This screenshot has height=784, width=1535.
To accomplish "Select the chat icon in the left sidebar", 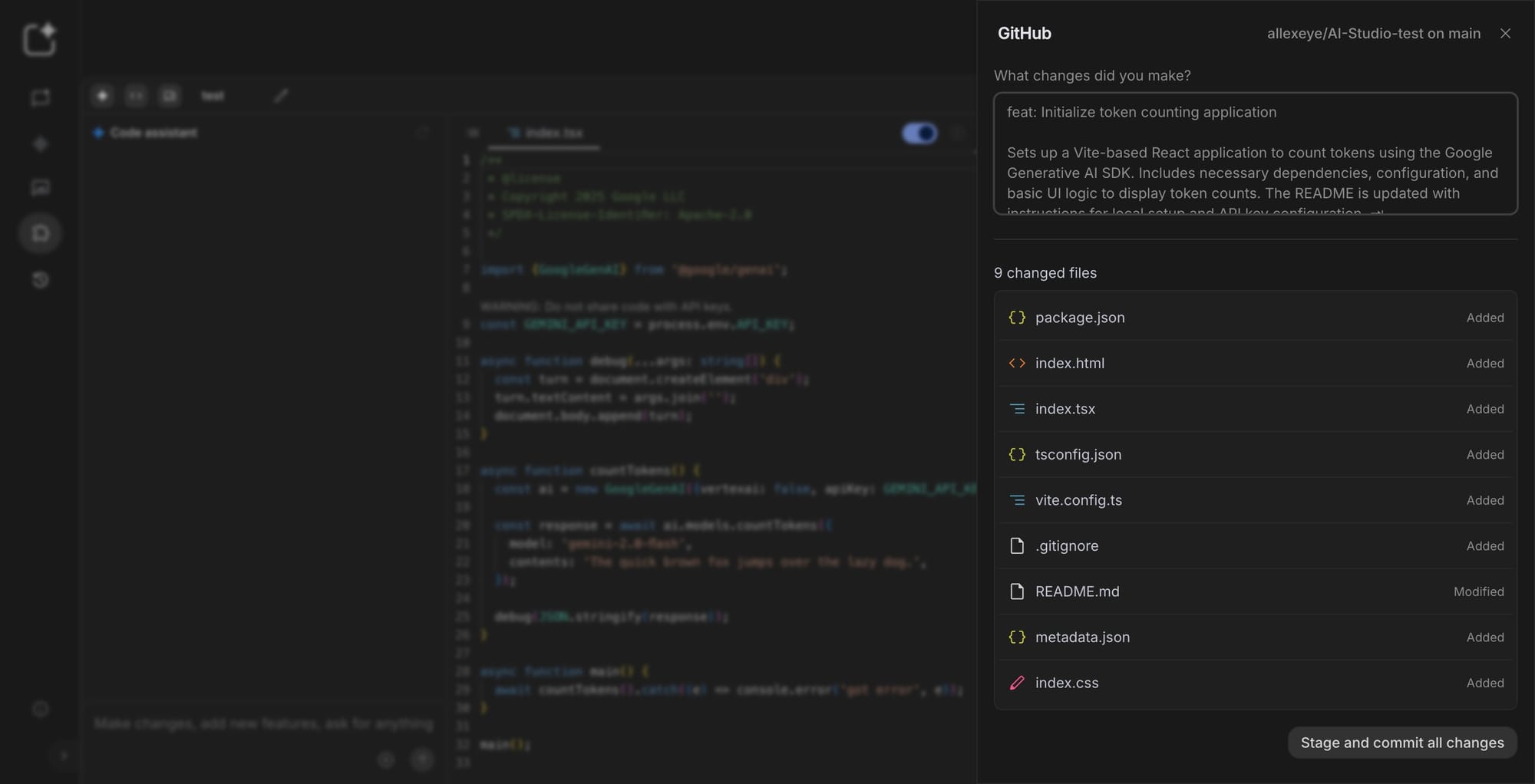I will pyautogui.click(x=40, y=98).
